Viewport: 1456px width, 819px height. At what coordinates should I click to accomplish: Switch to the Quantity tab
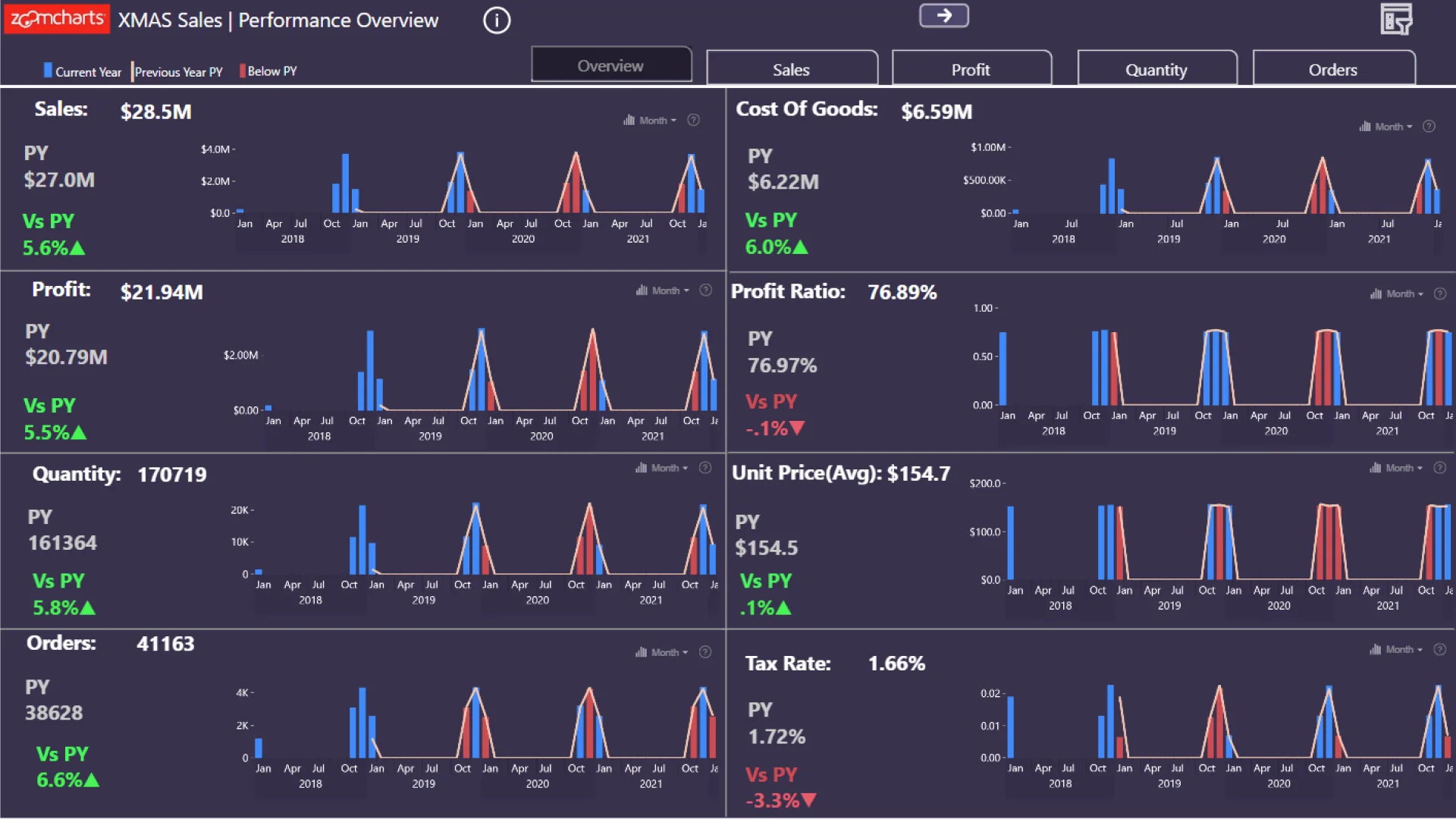(1156, 69)
